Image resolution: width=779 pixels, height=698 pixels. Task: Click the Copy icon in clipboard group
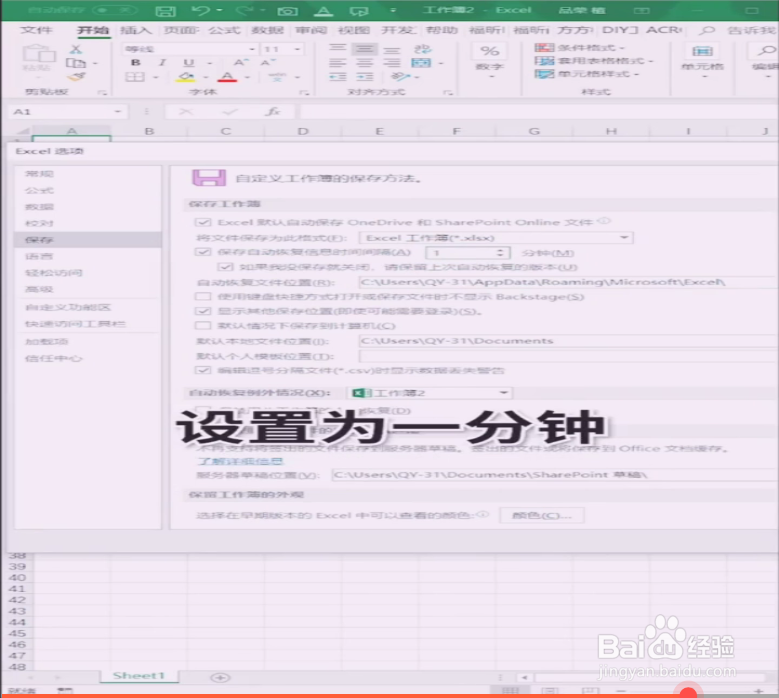click(x=76, y=63)
